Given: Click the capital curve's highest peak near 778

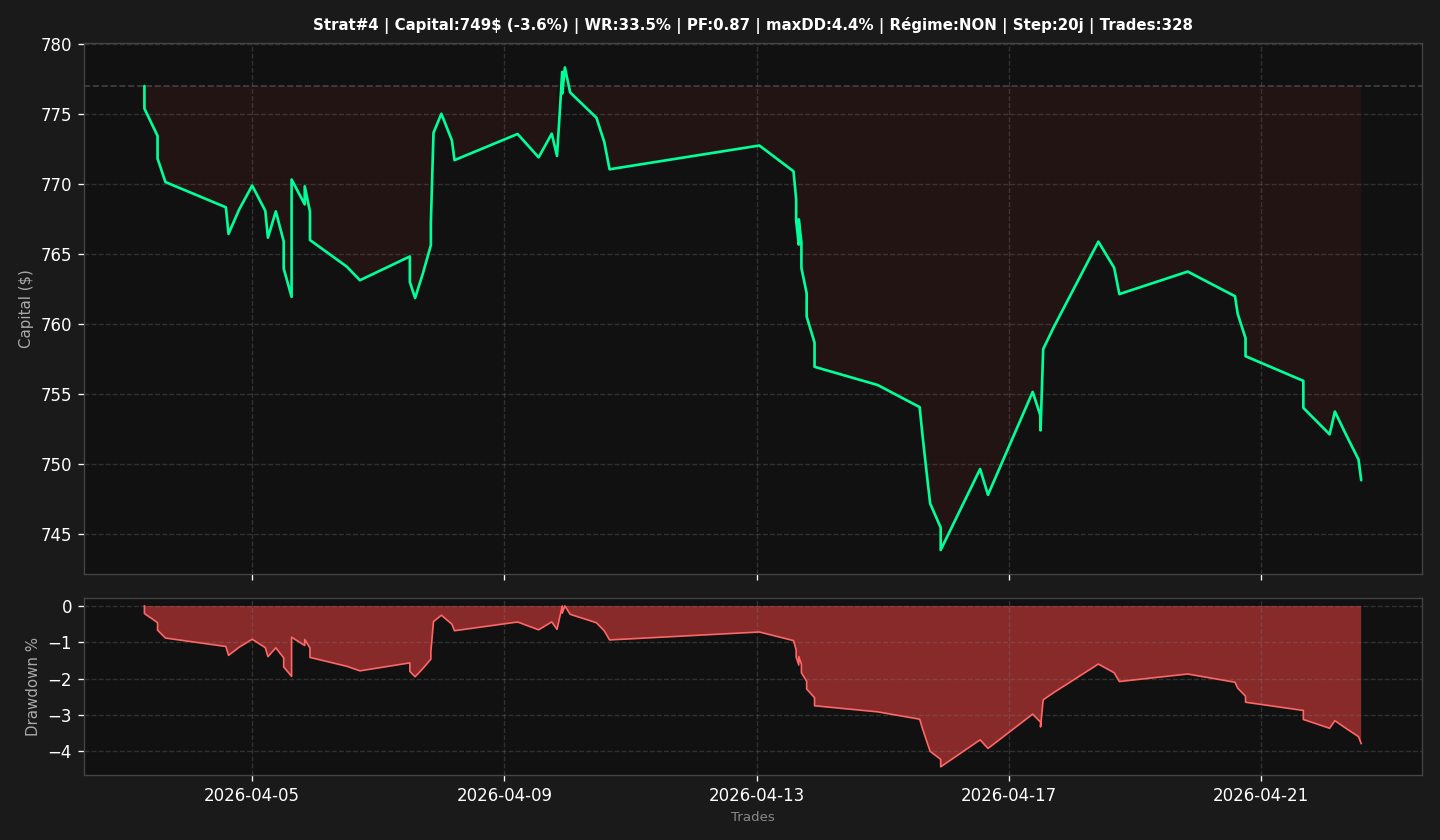Looking at the screenshot, I should [x=564, y=68].
